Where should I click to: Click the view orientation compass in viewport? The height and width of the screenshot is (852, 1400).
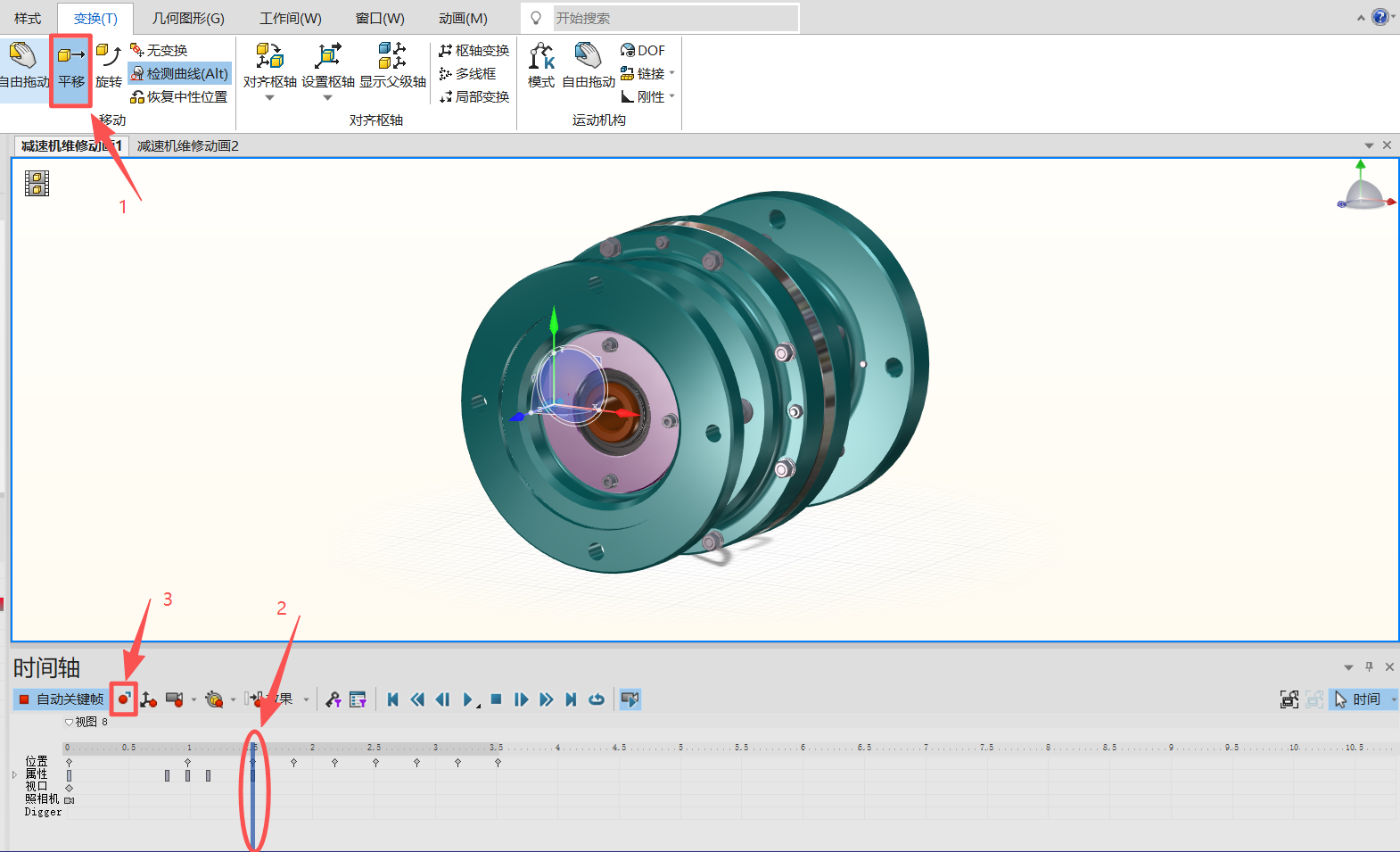[1365, 187]
